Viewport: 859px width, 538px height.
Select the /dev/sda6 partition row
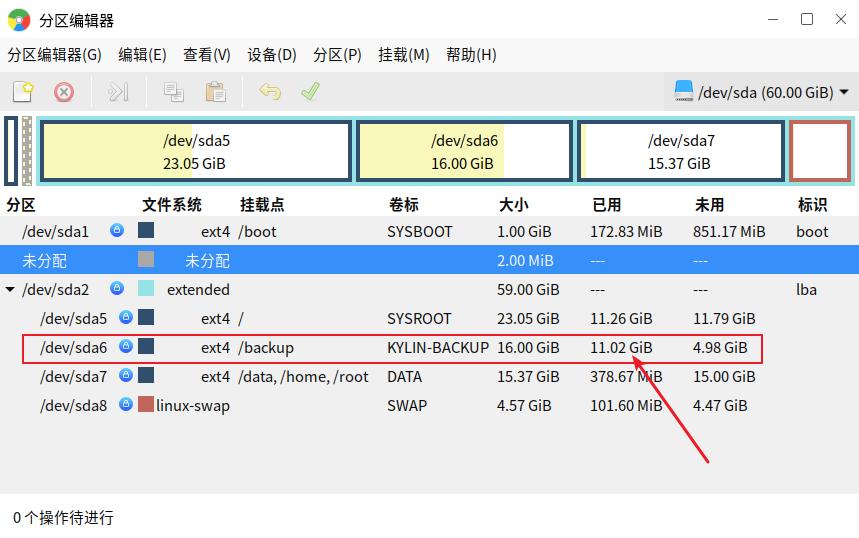[430, 347]
